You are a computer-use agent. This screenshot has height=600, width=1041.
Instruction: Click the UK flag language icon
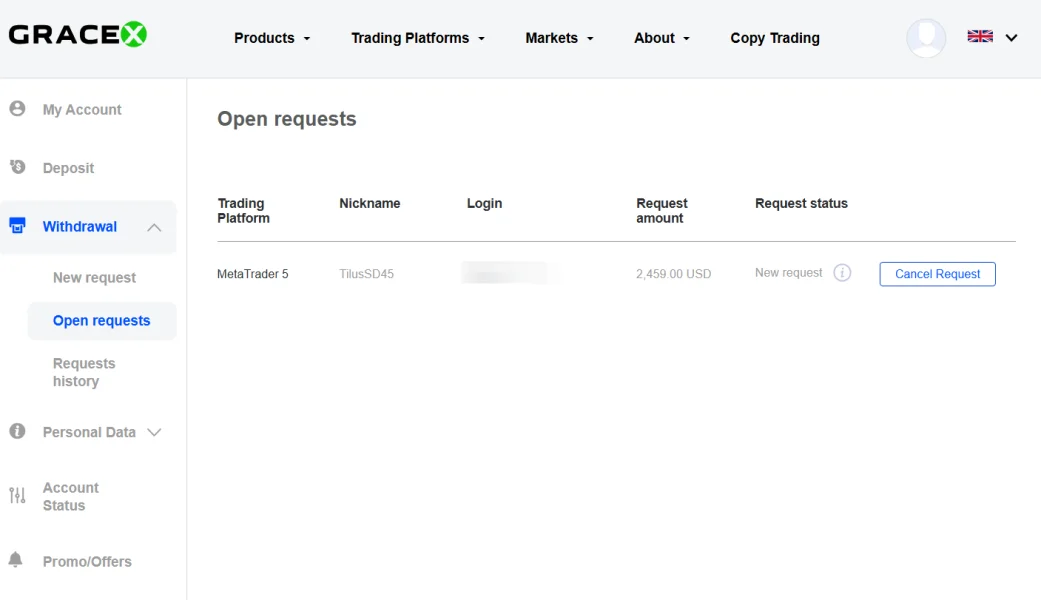(x=980, y=37)
